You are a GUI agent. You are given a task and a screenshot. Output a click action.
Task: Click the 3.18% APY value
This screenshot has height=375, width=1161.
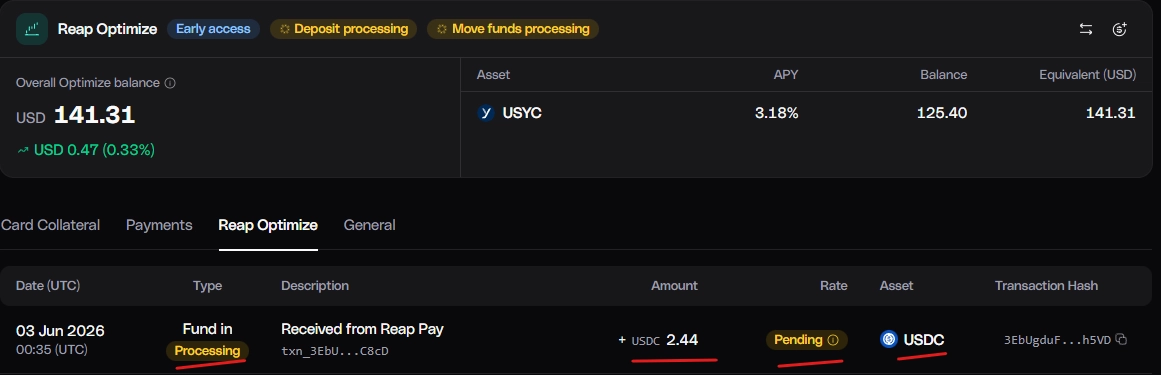pyautogui.click(x=777, y=113)
